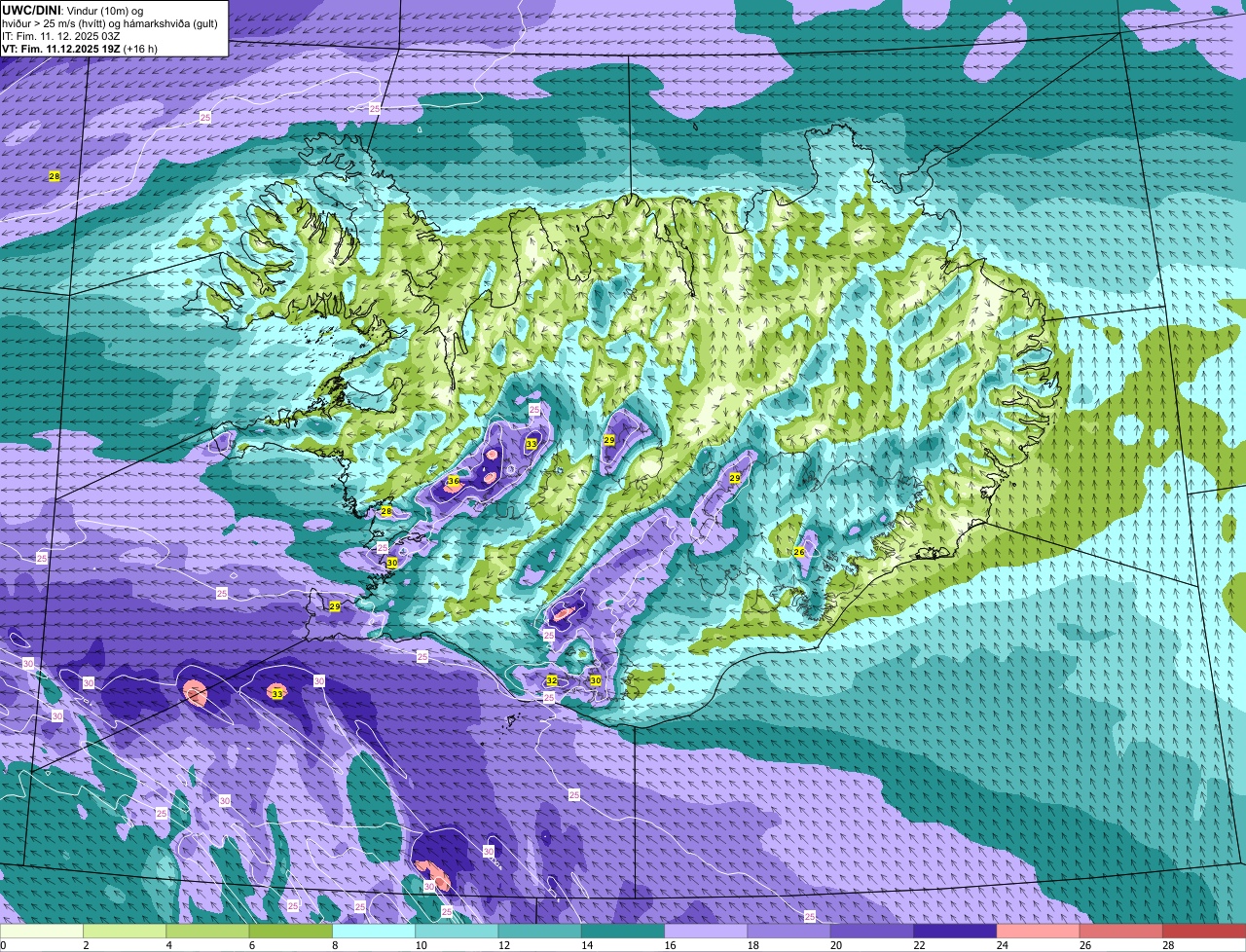Click the pale yellow 0–2 m/s legend swatch
1246x952 pixels.
pyautogui.click(x=42, y=931)
